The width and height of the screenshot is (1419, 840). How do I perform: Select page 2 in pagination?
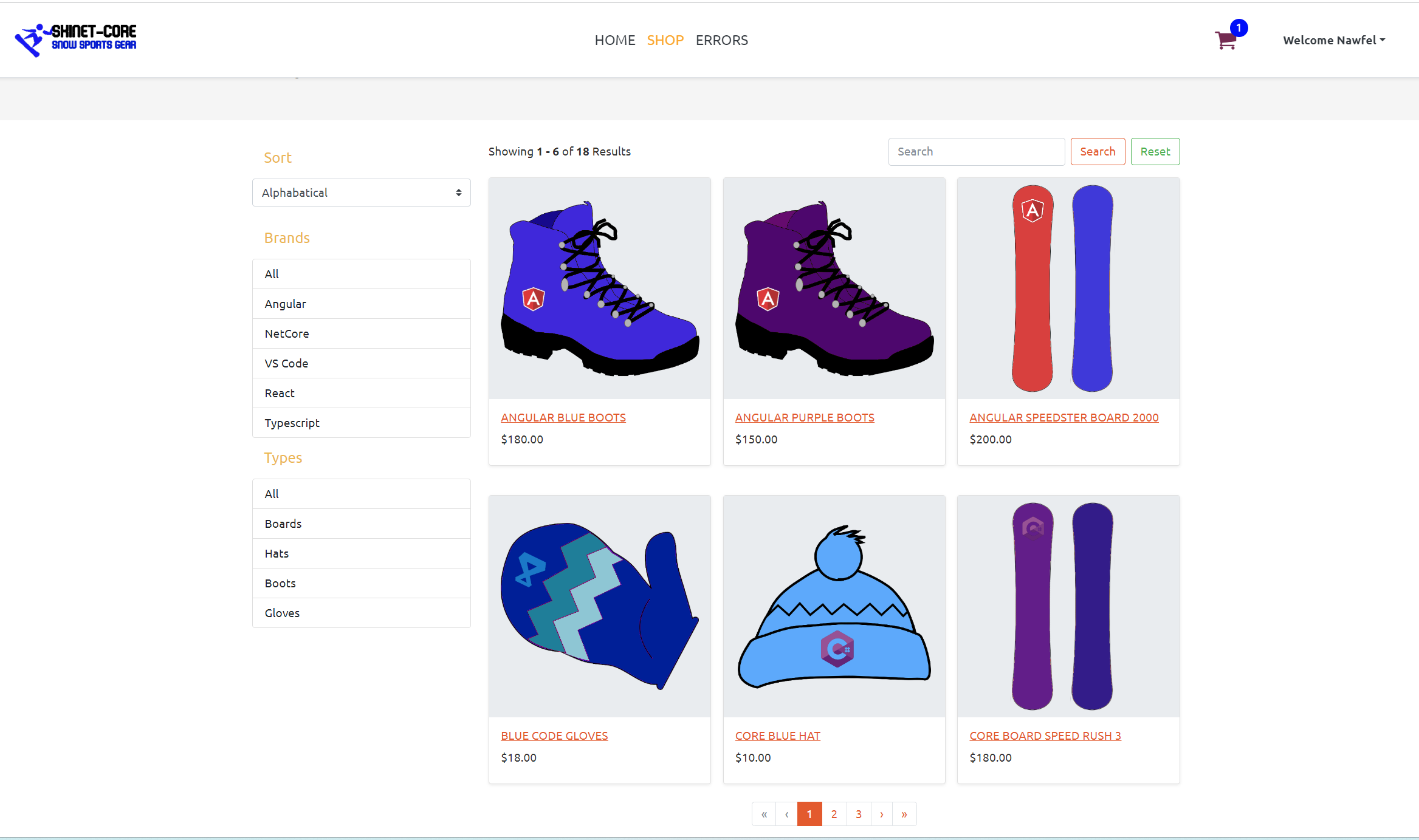(x=834, y=814)
